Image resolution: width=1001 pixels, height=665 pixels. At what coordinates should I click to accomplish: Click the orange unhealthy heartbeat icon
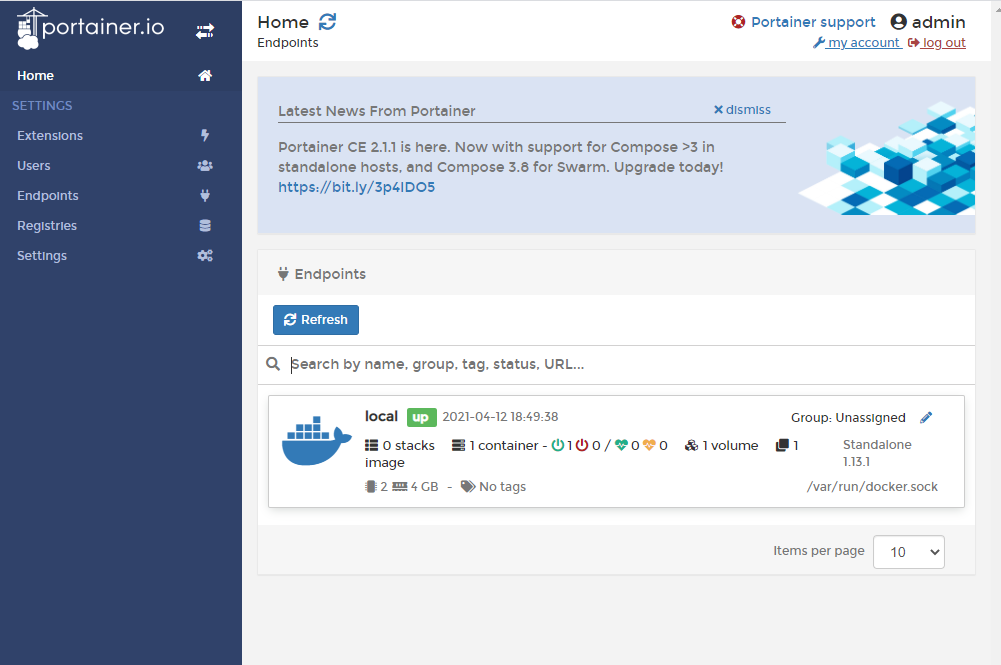coord(649,445)
